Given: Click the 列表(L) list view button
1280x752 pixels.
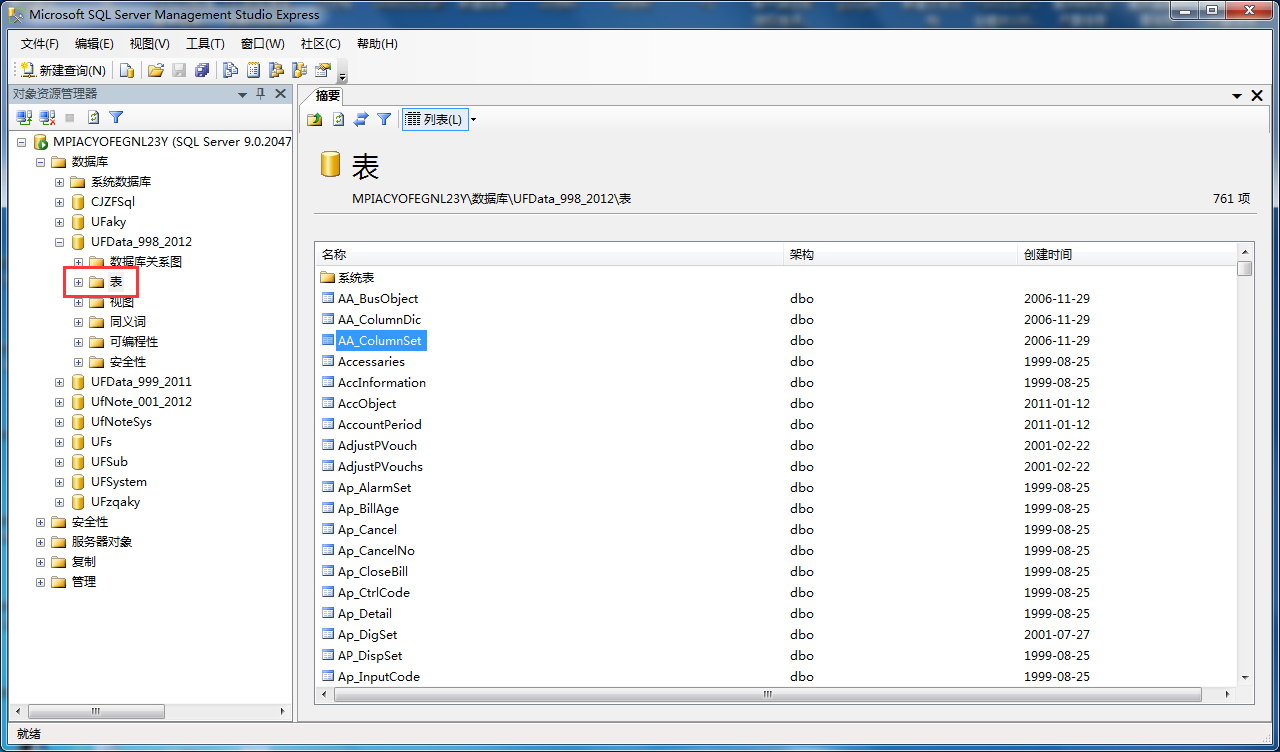Looking at the screenshot, I should (x=434, y=119).
